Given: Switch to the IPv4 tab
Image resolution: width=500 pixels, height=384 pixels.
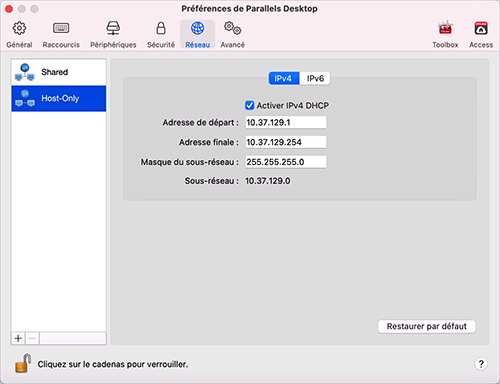Looking at the screenshot, I should click(284, 78).
